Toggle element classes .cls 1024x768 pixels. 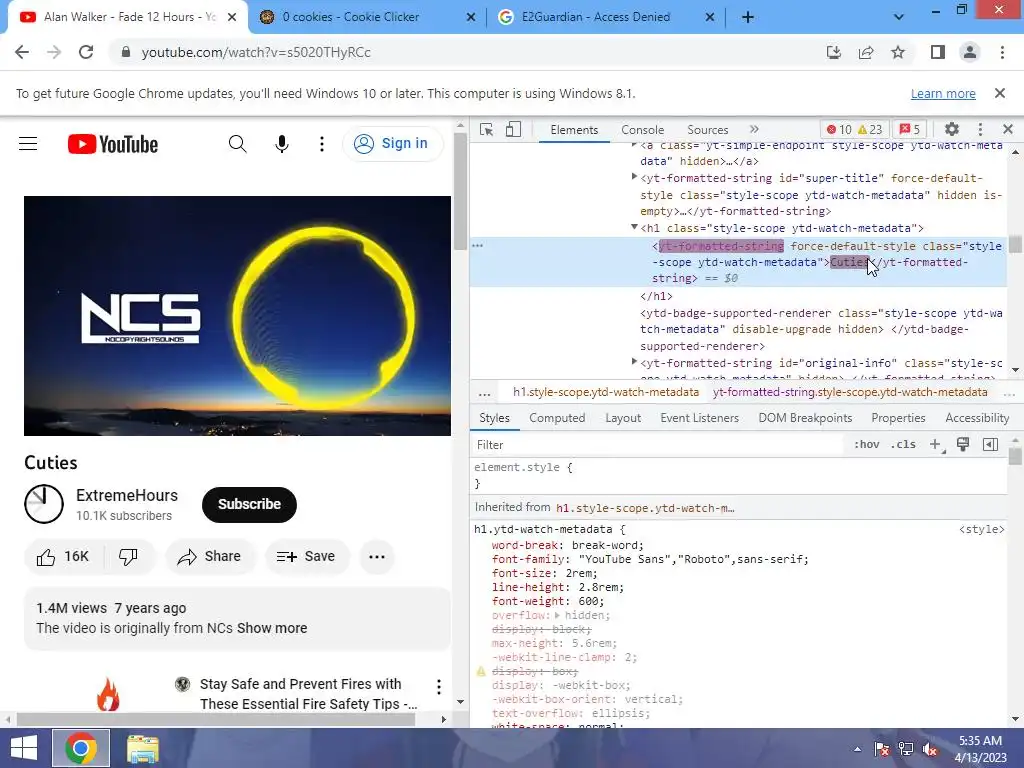pos(903,445)
